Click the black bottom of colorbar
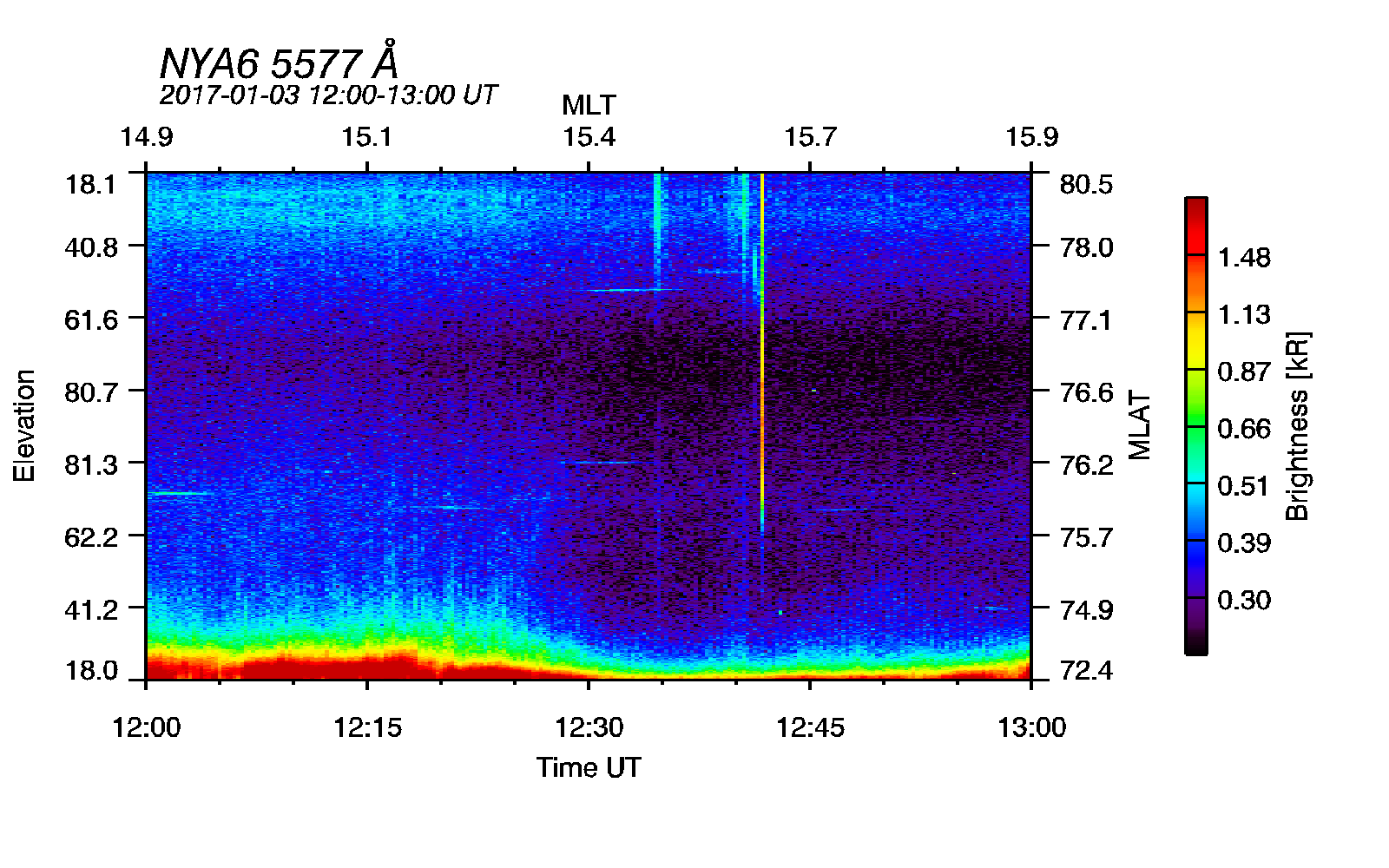 click(1196, 644)
